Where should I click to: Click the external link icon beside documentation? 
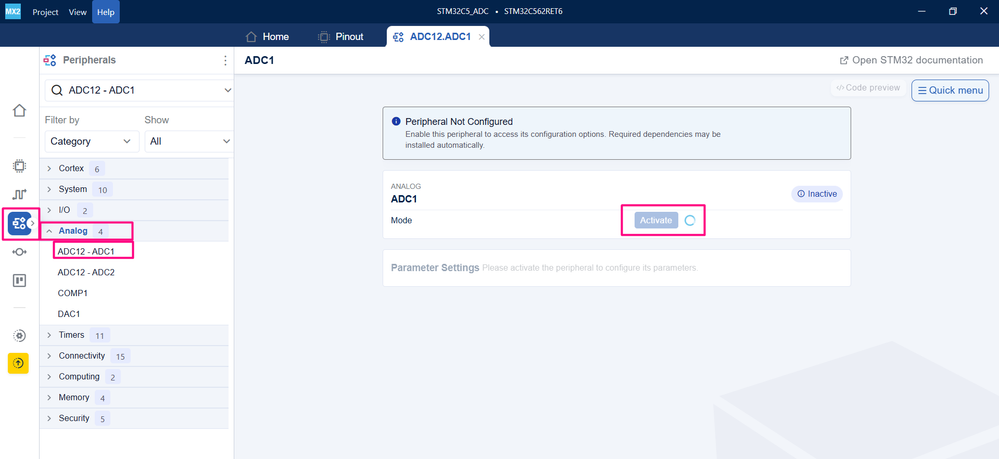coord(844,61)
